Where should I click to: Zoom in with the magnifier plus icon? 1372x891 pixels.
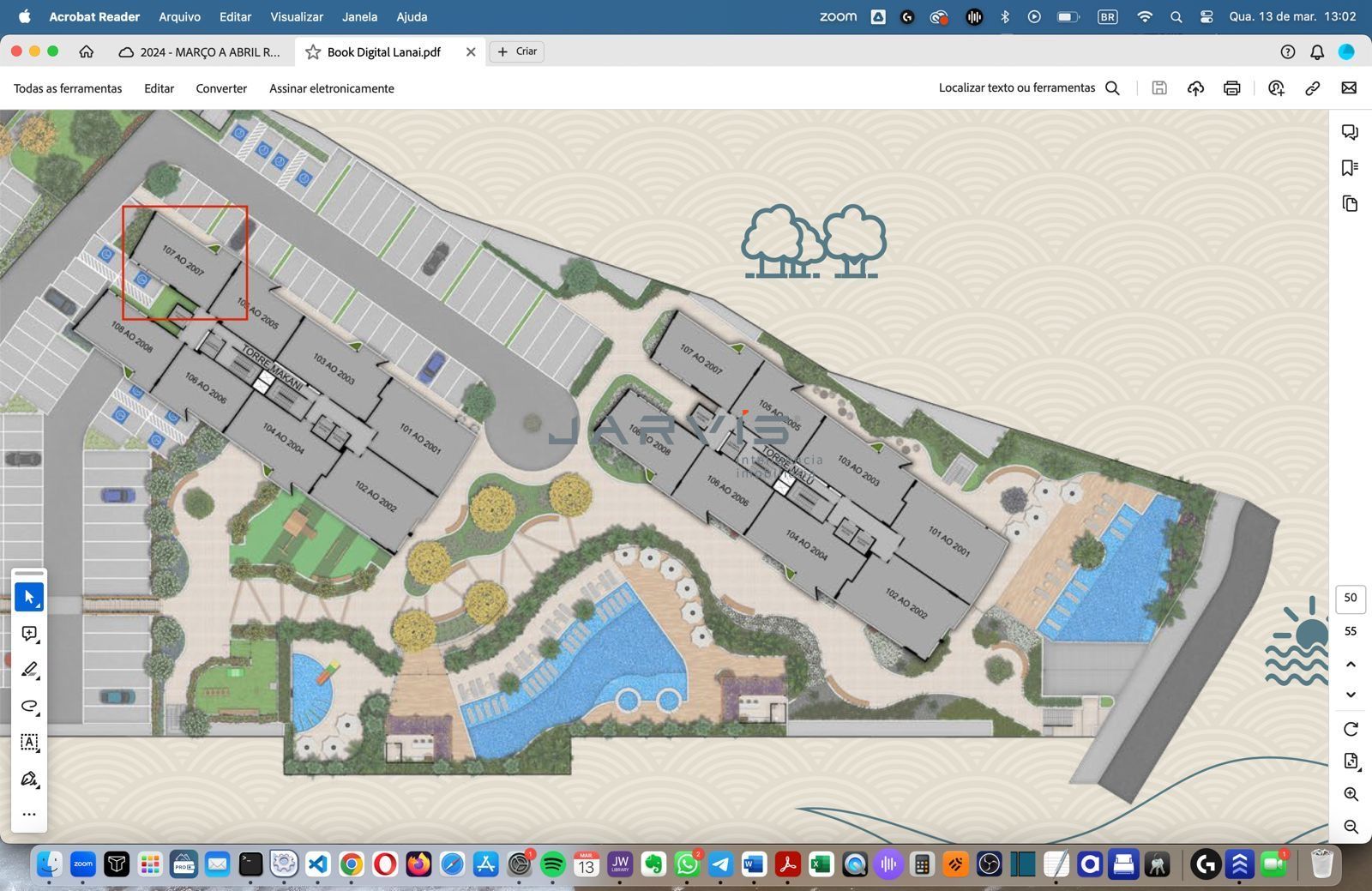tap(1351, 794)
